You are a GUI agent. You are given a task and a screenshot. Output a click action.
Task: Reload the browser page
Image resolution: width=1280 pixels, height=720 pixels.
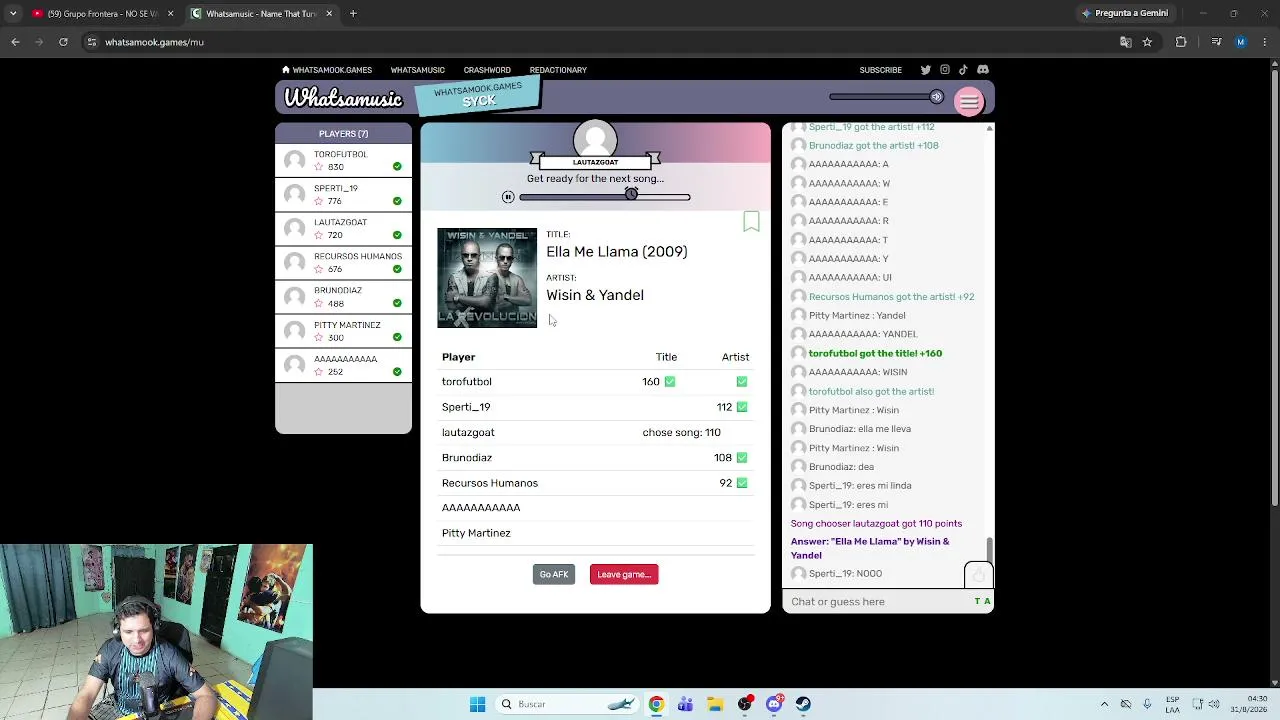[x=63, y=42]
